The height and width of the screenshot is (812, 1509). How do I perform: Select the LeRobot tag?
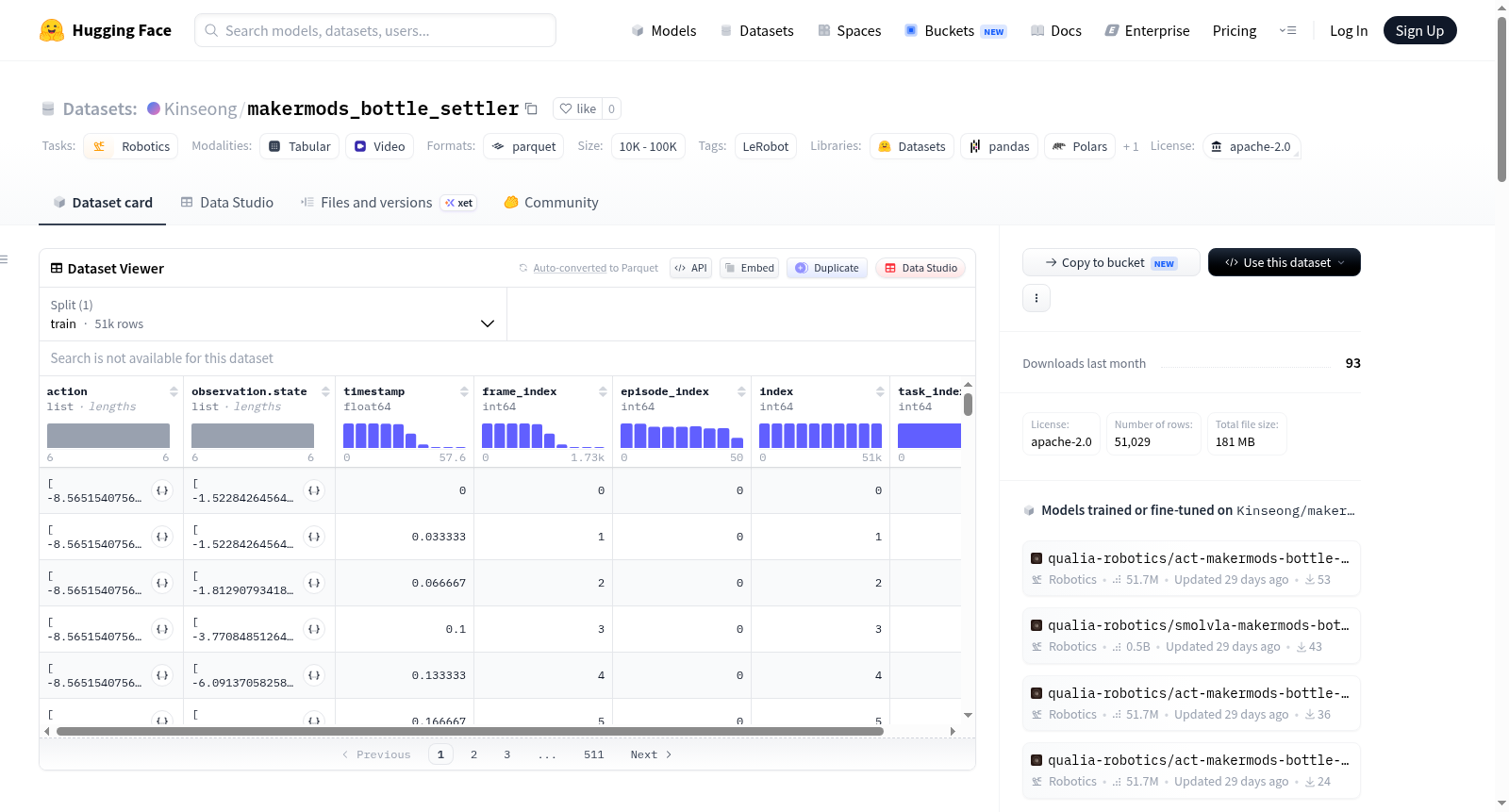point(765,146)
